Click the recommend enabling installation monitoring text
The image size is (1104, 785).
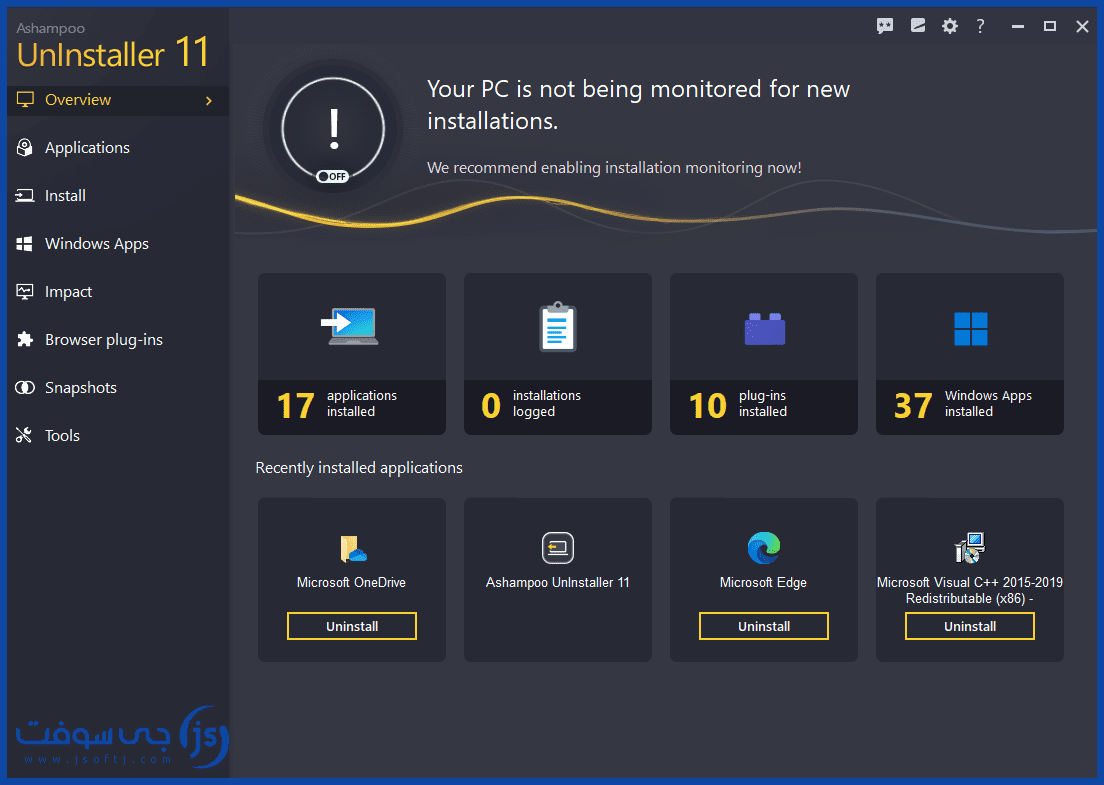[x=614, y=168]
